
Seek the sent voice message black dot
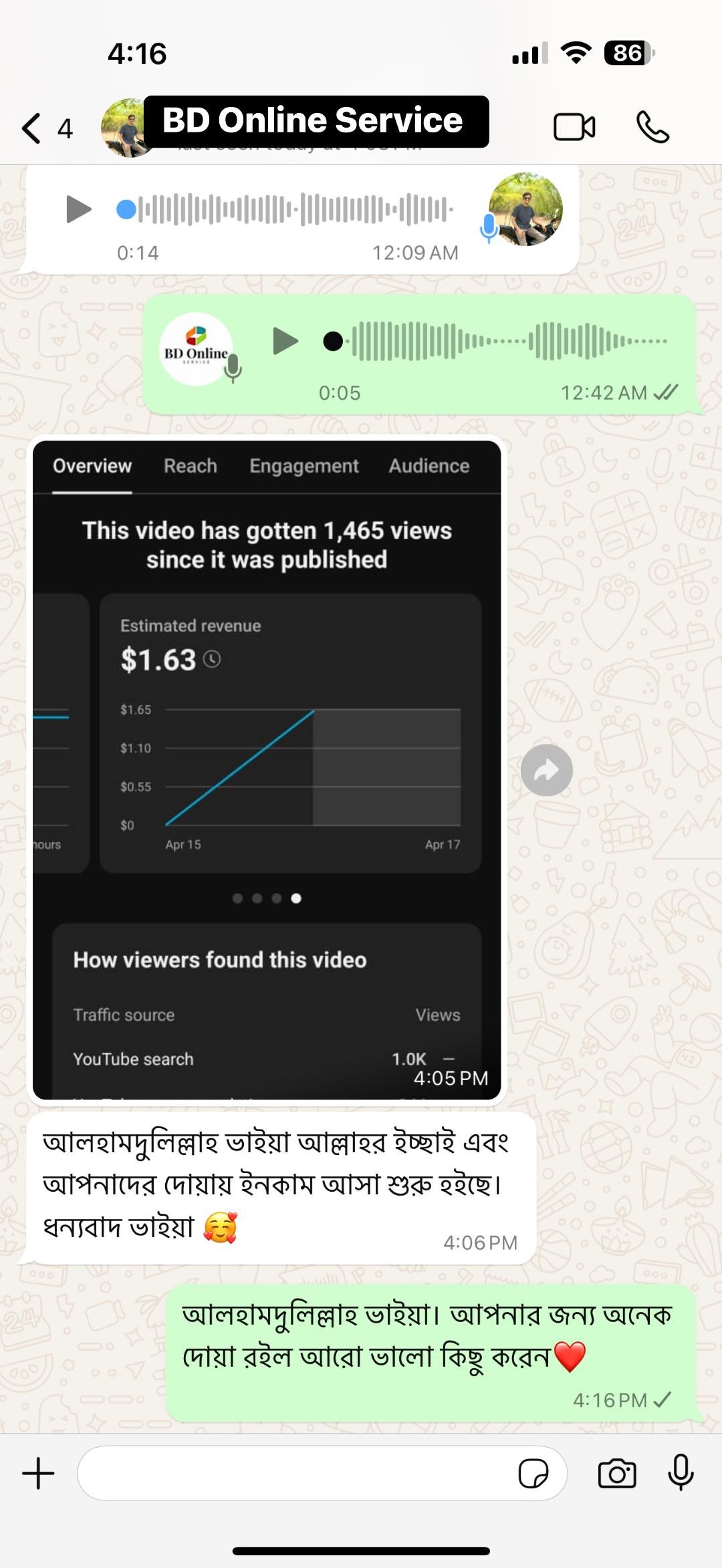(333, 341)
